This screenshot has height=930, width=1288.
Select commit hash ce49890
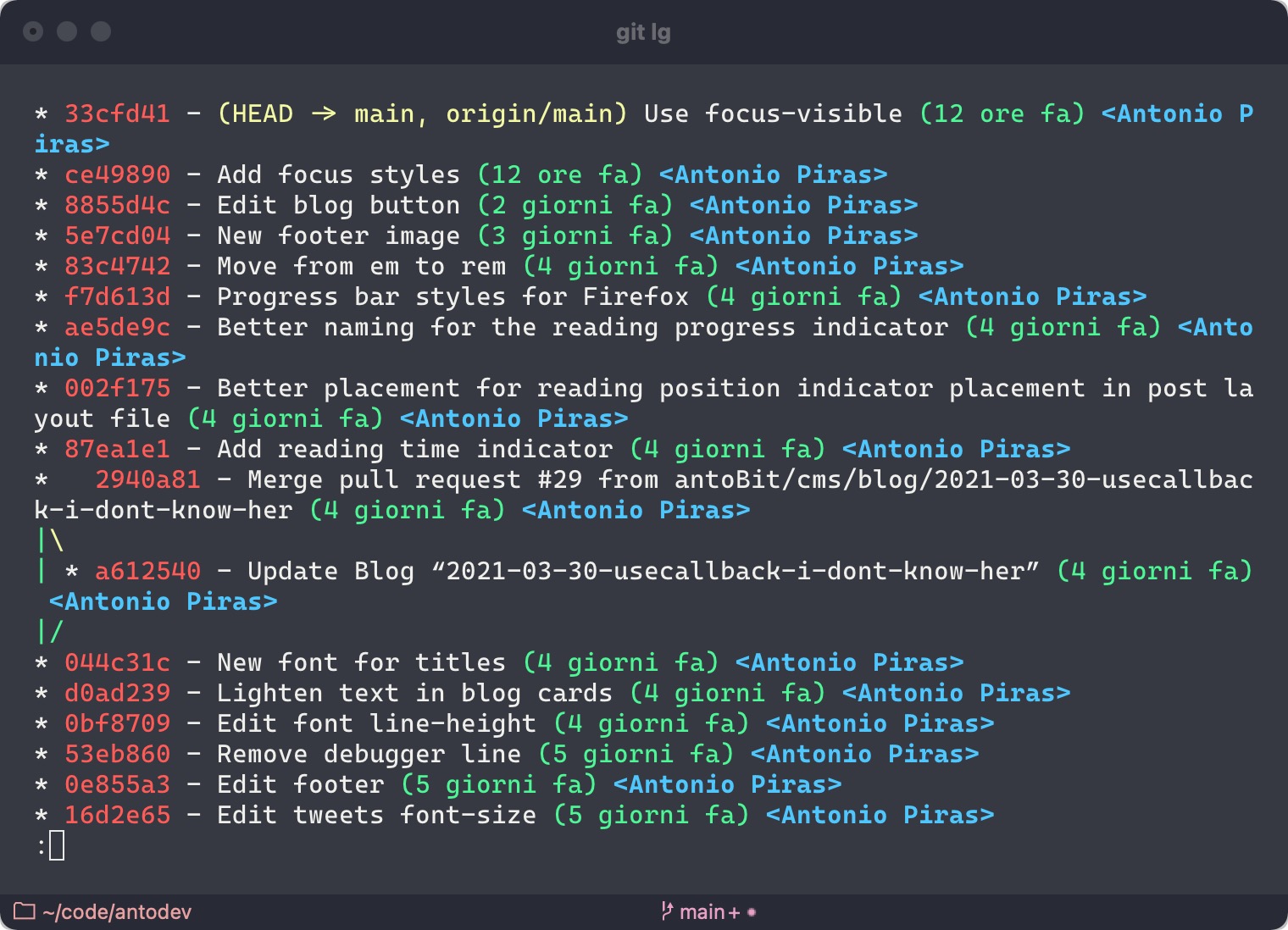118,174
